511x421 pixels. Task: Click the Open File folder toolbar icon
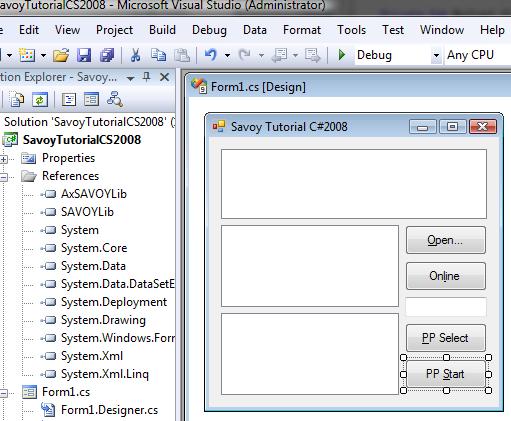click(61, 55)
